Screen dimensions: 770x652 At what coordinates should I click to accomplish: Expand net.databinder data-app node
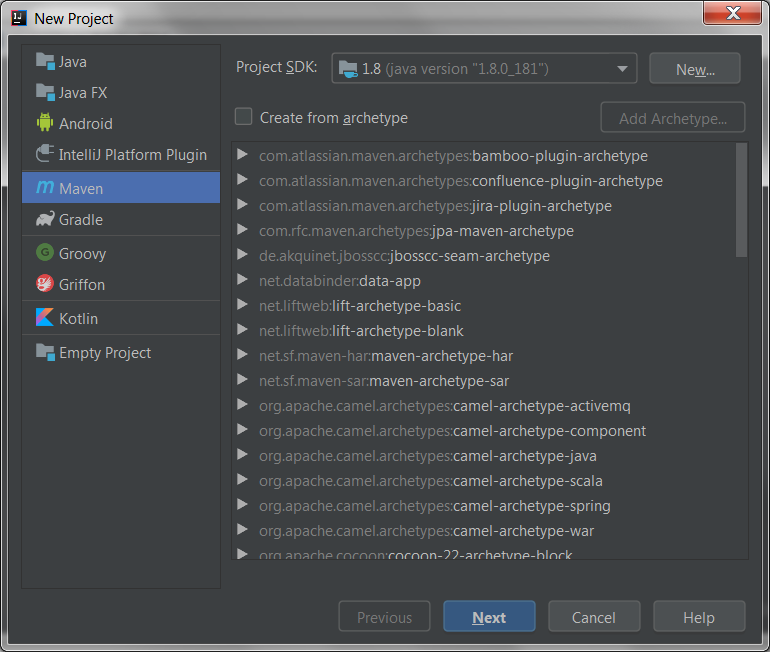pyautogui.click(x=242, y=280)
